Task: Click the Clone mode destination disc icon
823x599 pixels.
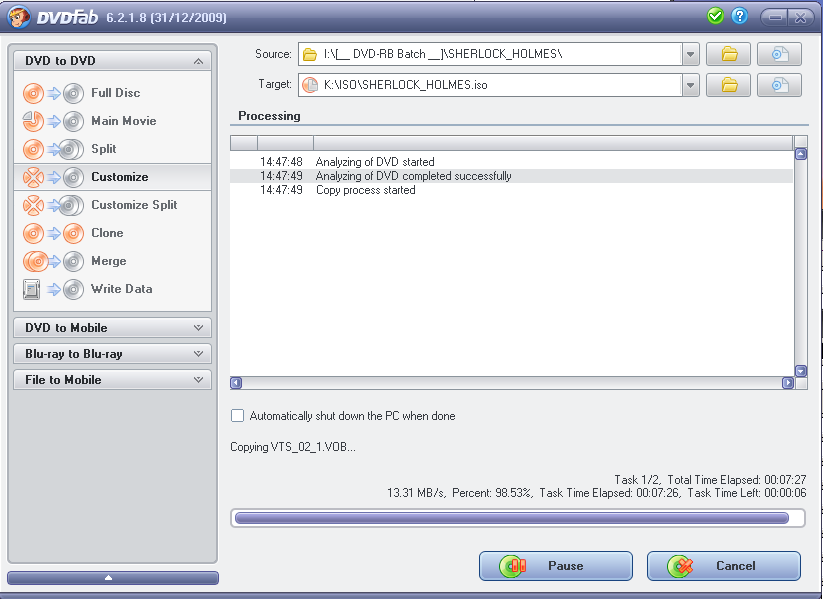Action: pyautogui.click(x=73, y=233)
